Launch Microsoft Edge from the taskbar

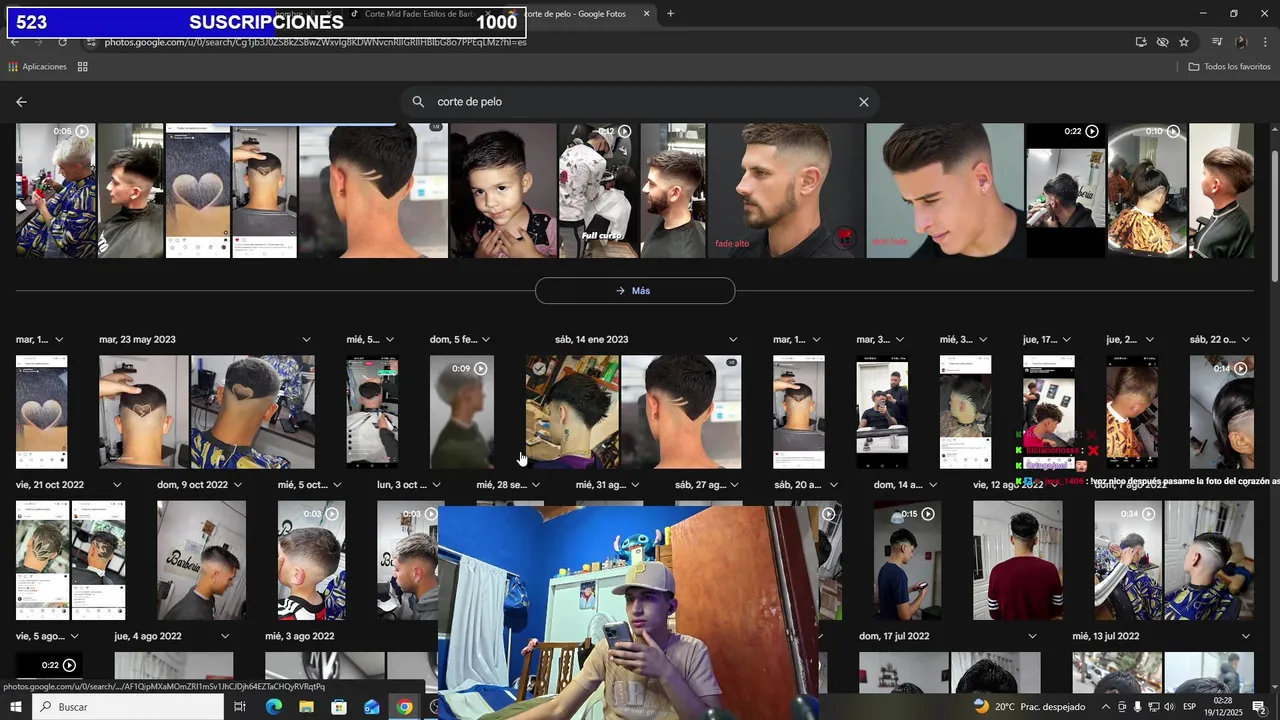(x=273, y=707)
